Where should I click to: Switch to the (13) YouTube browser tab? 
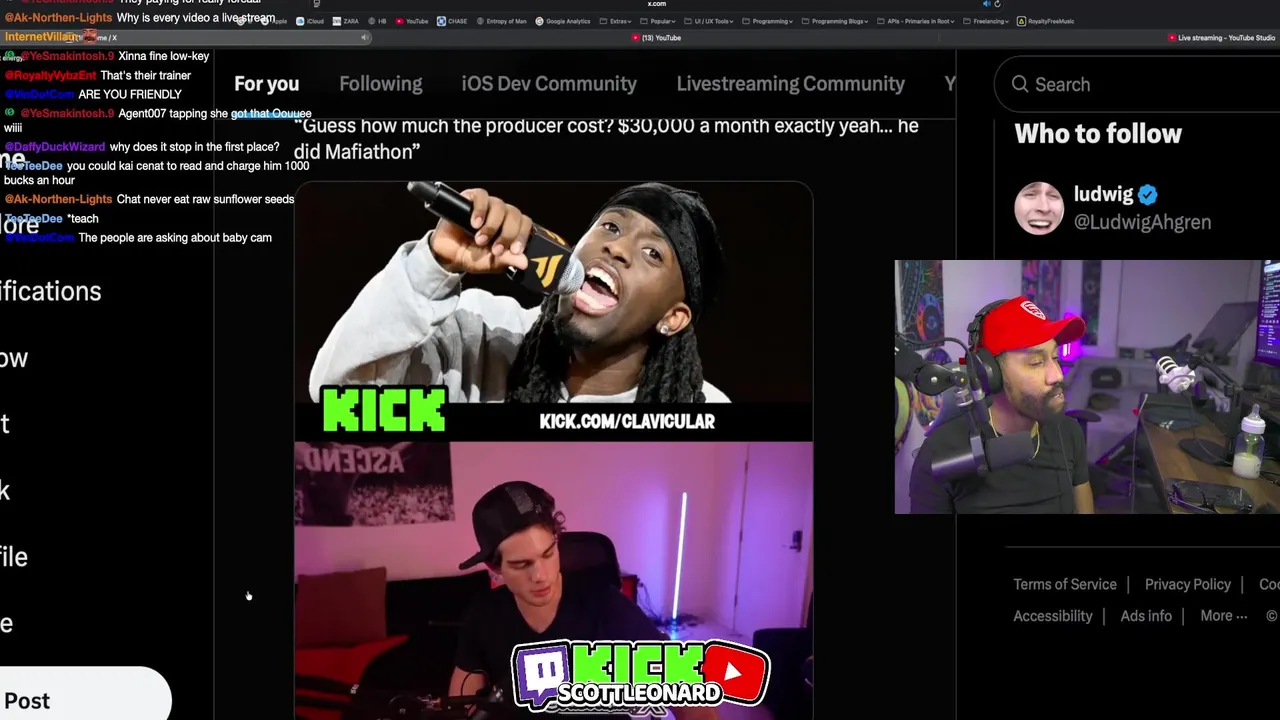coord(657,38)
